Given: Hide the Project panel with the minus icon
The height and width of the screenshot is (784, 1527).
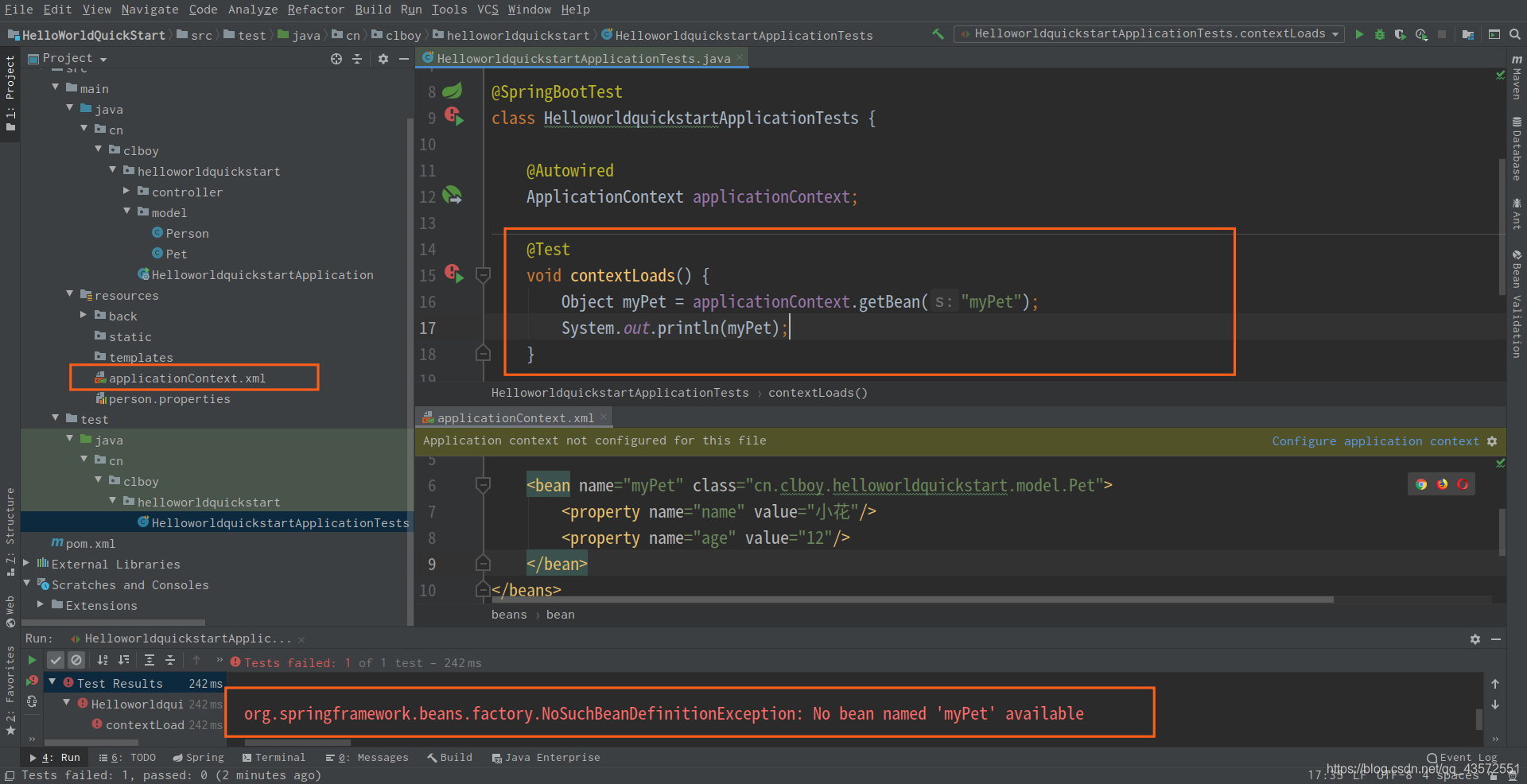Looking at the screenshot, I should (404, 59).
